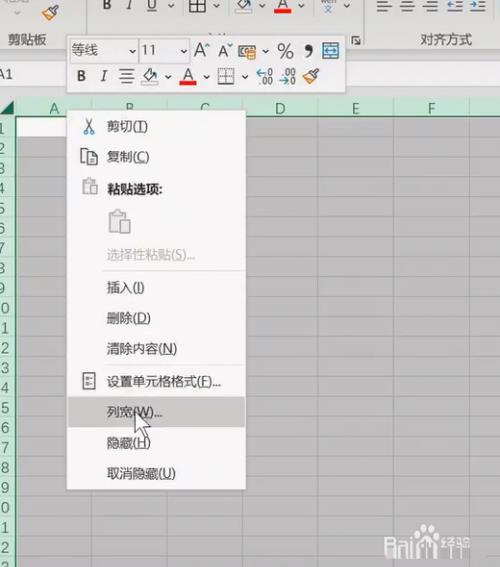Choose 清除内容(N) from context menu
The image size is (500, 567).
[x=156, y=349]
